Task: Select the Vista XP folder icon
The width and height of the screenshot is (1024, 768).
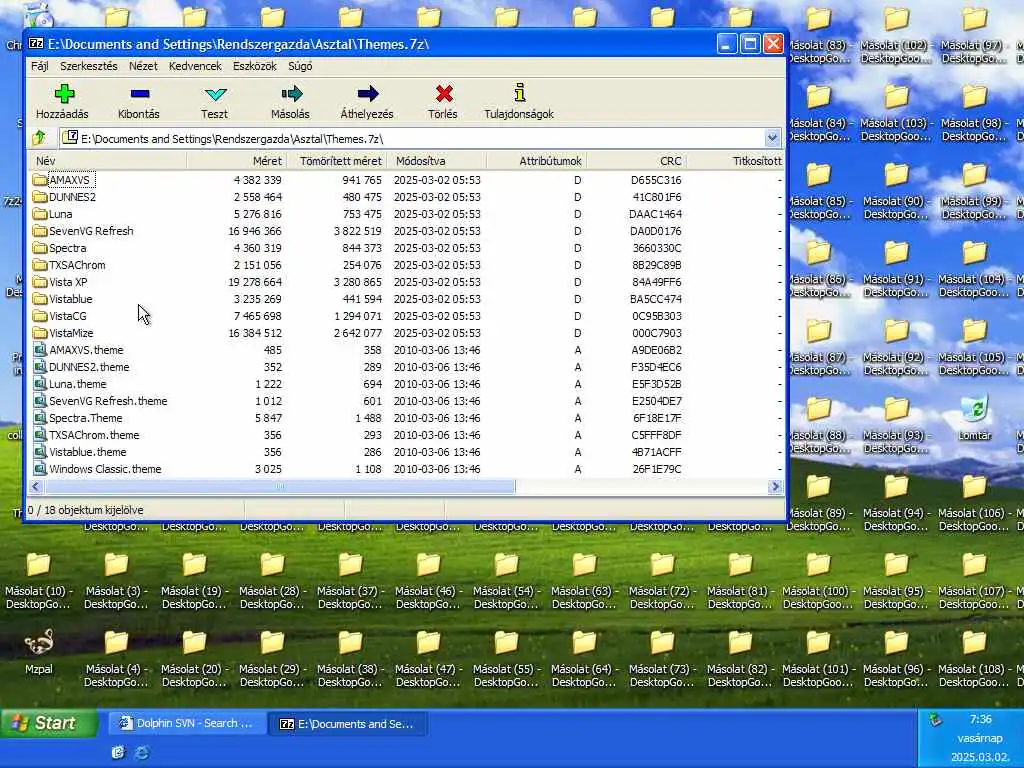Action: coord(40,281)
